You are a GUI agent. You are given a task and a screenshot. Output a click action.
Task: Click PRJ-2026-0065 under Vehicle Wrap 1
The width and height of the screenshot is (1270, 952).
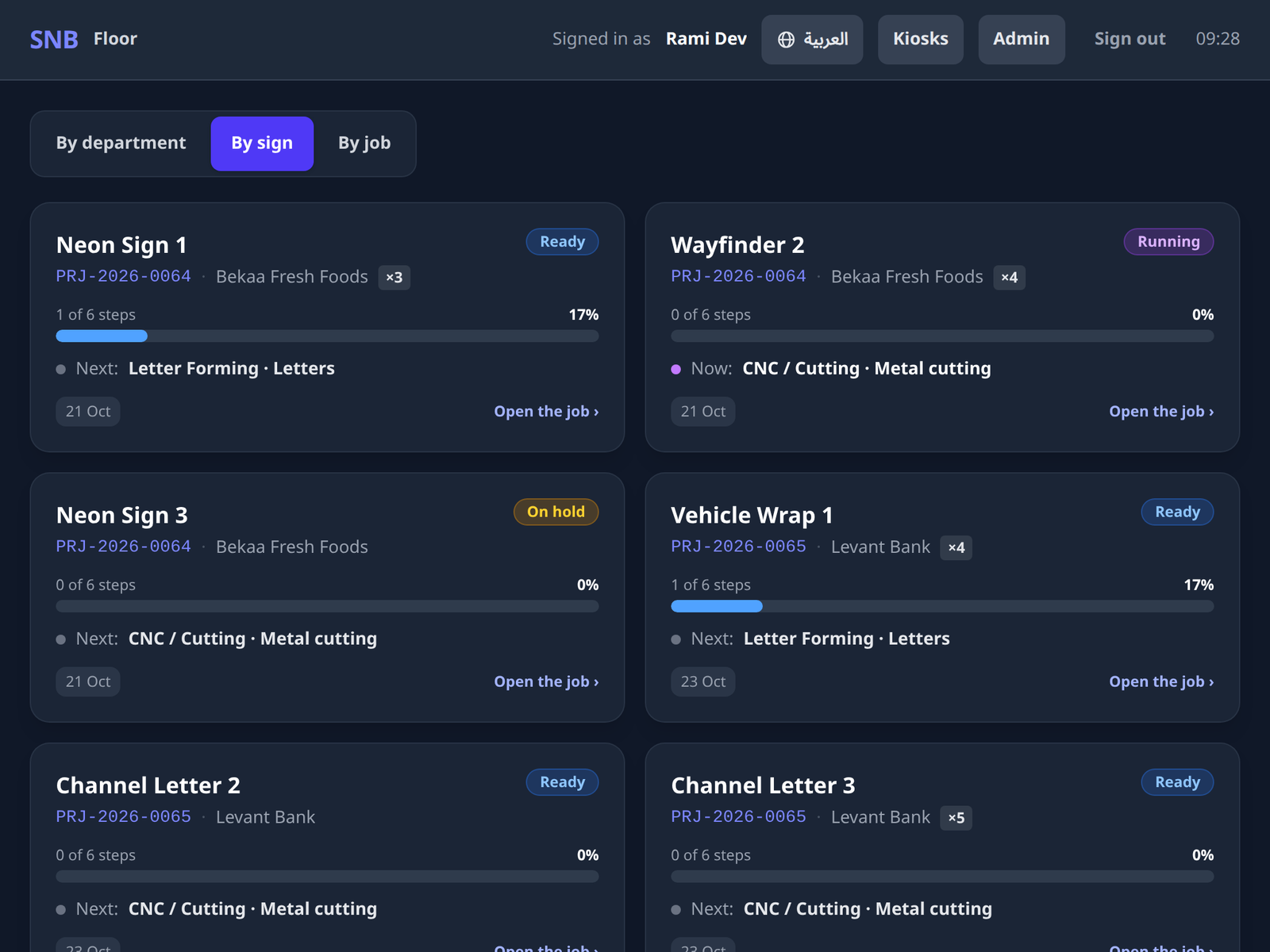tap(738, 547)
